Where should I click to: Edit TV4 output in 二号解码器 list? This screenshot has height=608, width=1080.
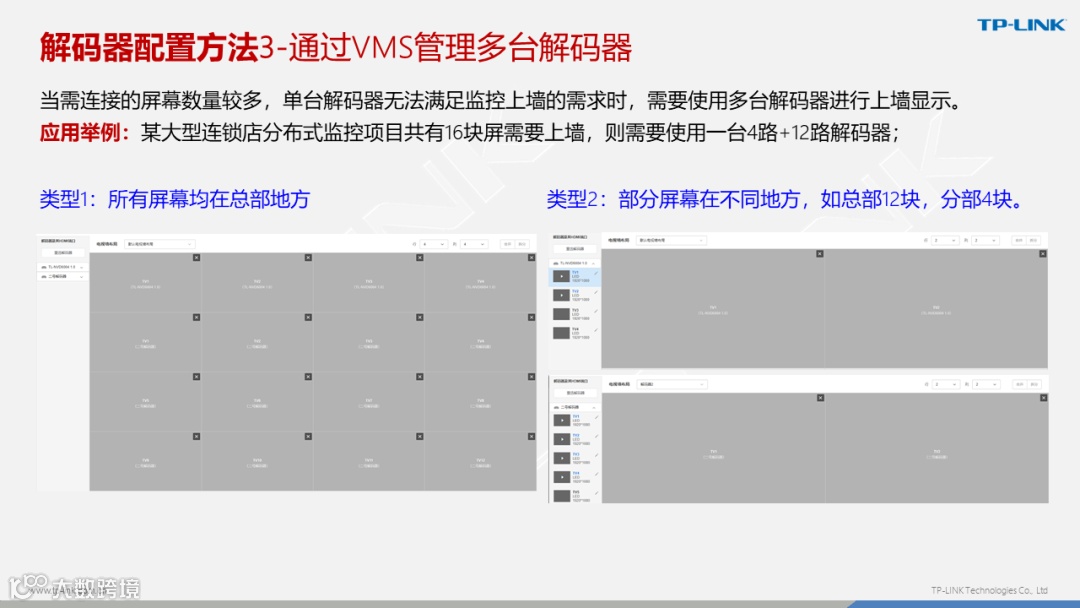tap(596, 474)
